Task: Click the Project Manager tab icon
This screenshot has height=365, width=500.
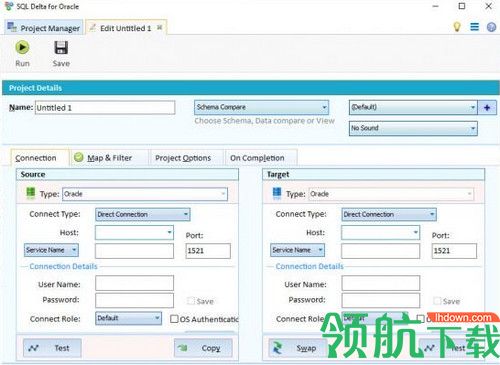Action: [12, 27]
